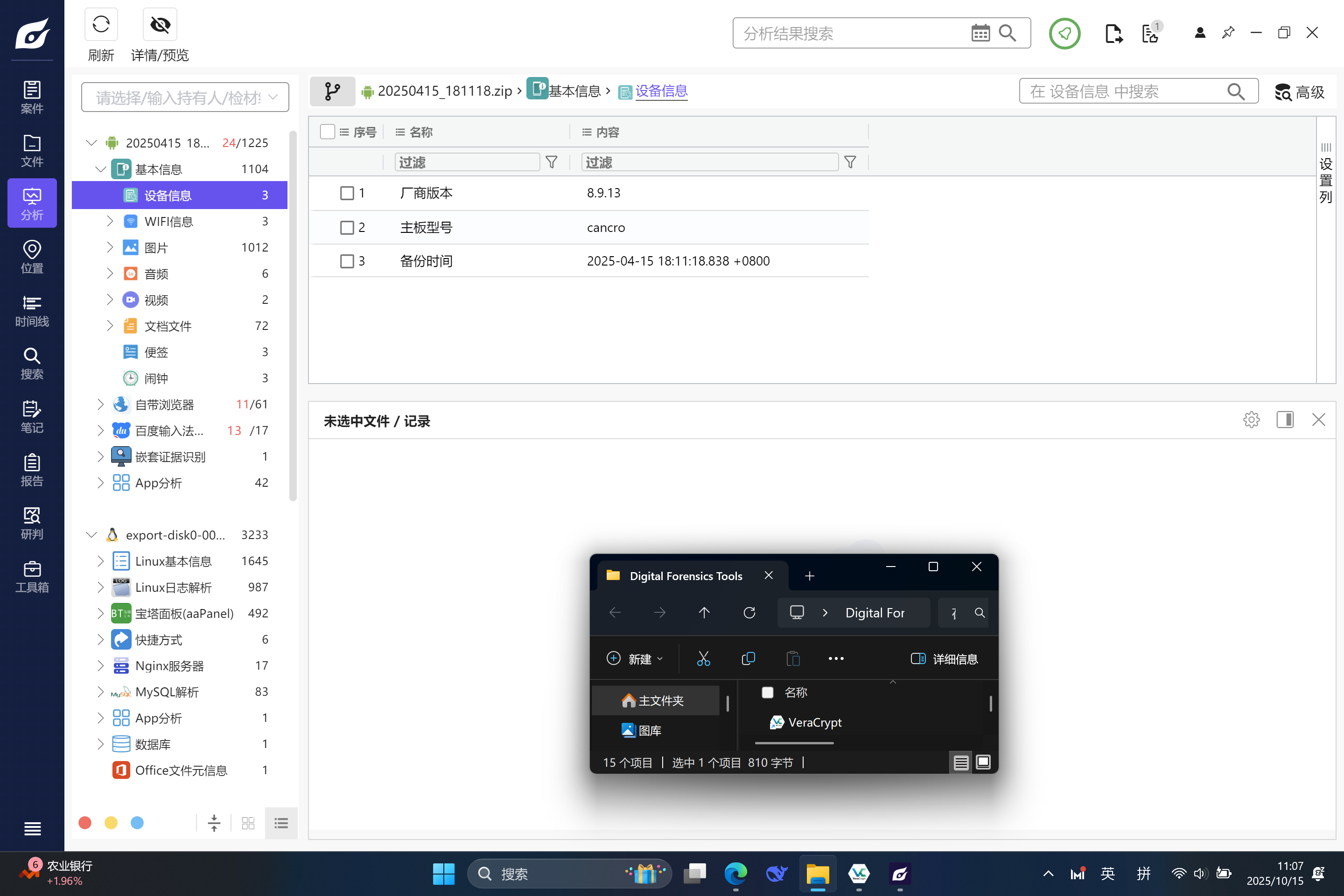Image resolution: width=1344 pixels, height=896 pixels.
Task: Check the checkbox for row 厂商版本
Action: click(x=347, y=193)
